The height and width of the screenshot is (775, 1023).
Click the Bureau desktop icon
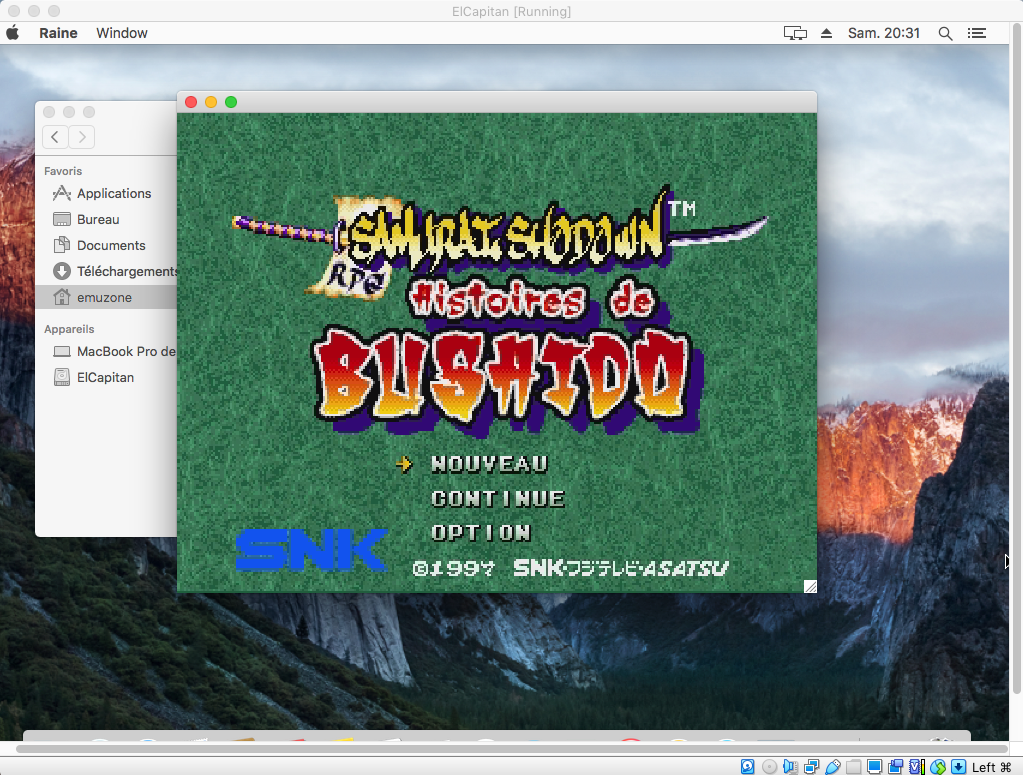tap(62, 219)
